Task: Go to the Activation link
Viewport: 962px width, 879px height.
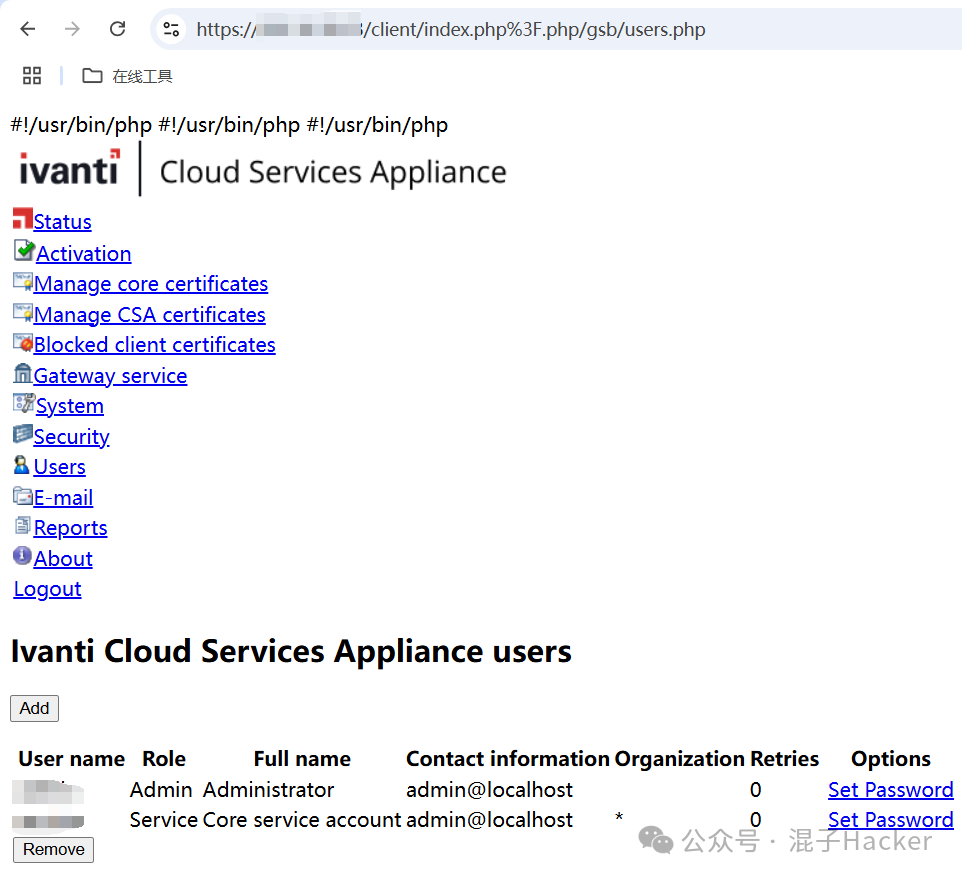Action: point(83,254)
